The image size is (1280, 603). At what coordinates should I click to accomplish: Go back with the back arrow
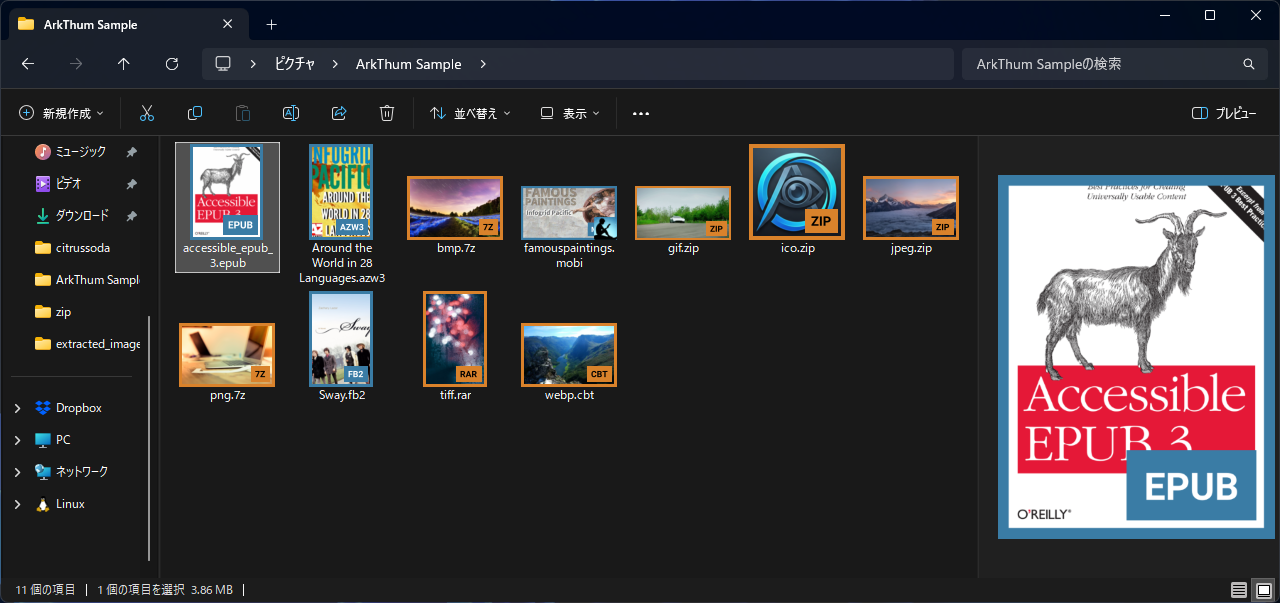point(28,63)
